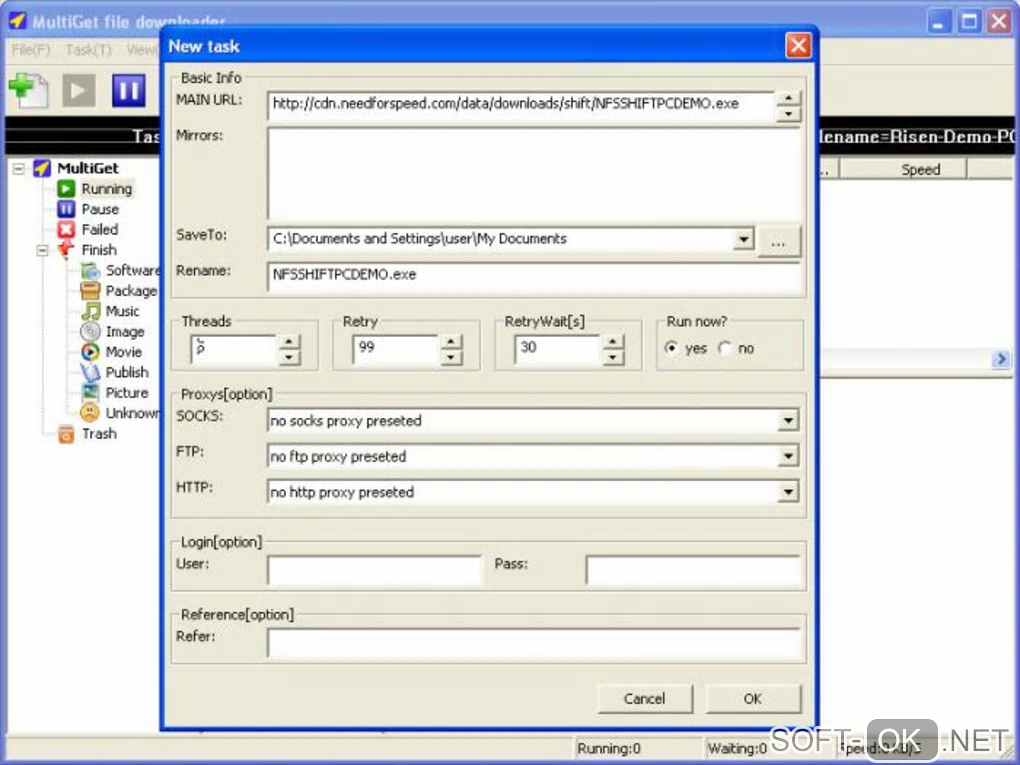Open the Movie category icon
Viewport: 1020px width, 765px height.
[x=90, y=352]
